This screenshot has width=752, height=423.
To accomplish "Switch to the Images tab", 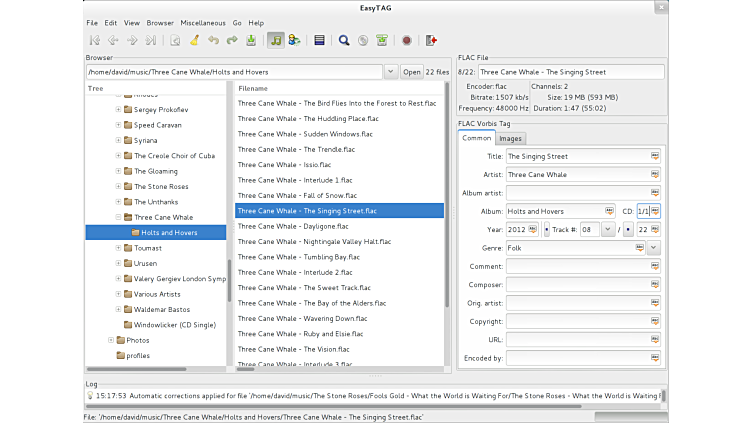I will click(x=510, y=139).
